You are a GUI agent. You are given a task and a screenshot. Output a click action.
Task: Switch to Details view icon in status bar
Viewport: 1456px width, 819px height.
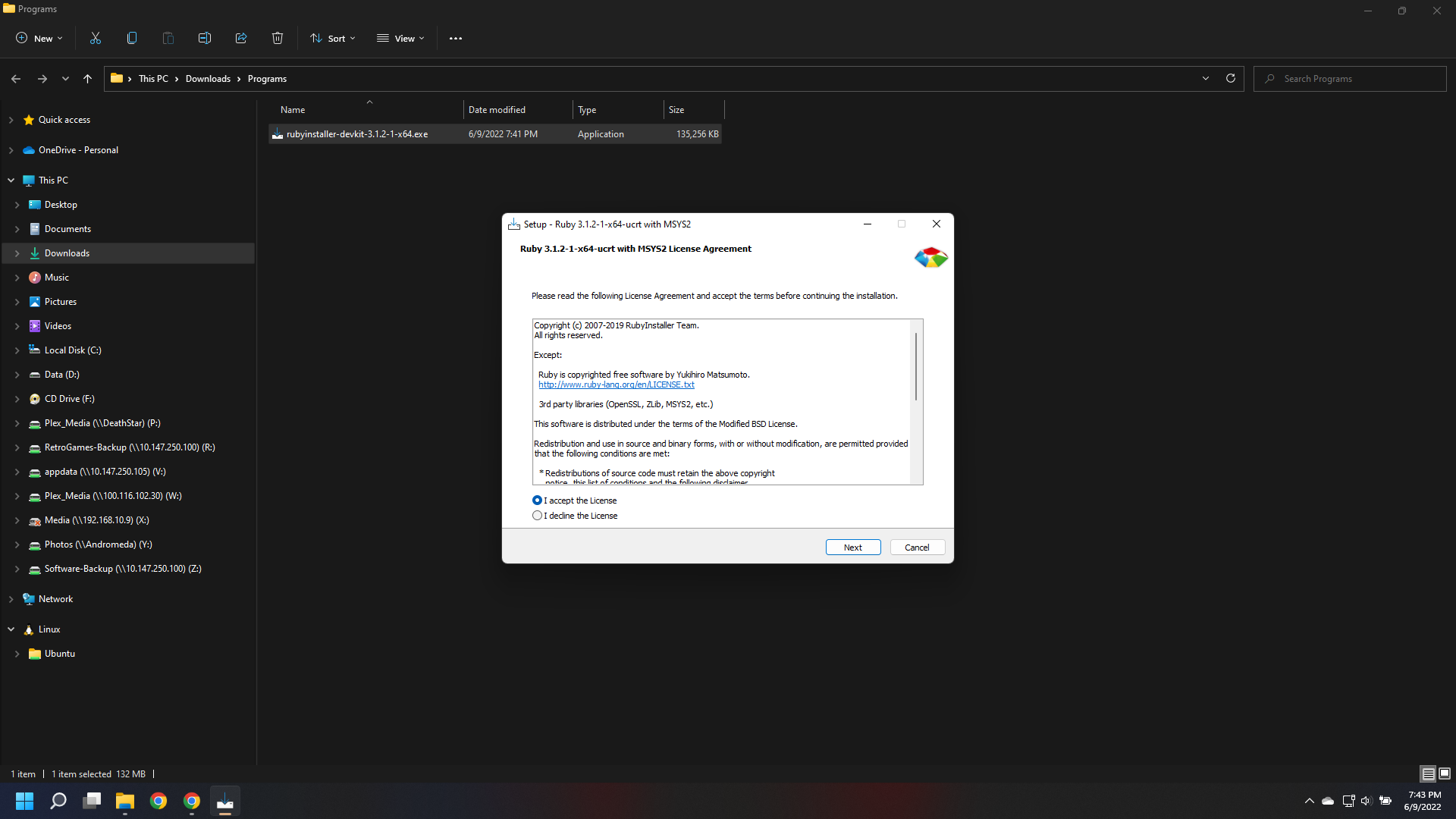pos(1428,774)
